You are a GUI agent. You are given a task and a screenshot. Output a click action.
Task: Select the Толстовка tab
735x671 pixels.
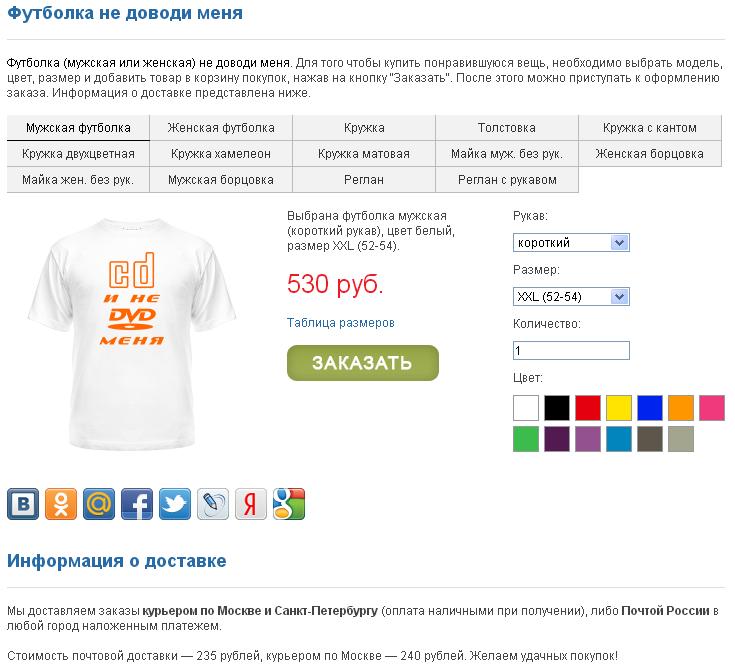(507, 128)
